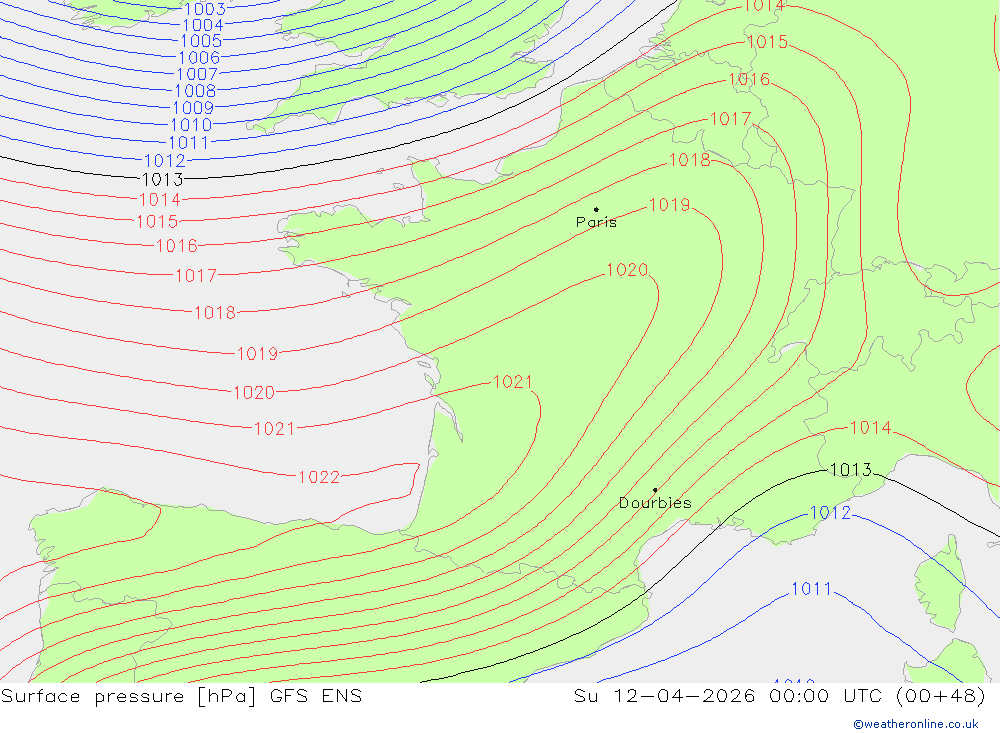Click the 1021 label over the Atlantic

tap(275, 429)
